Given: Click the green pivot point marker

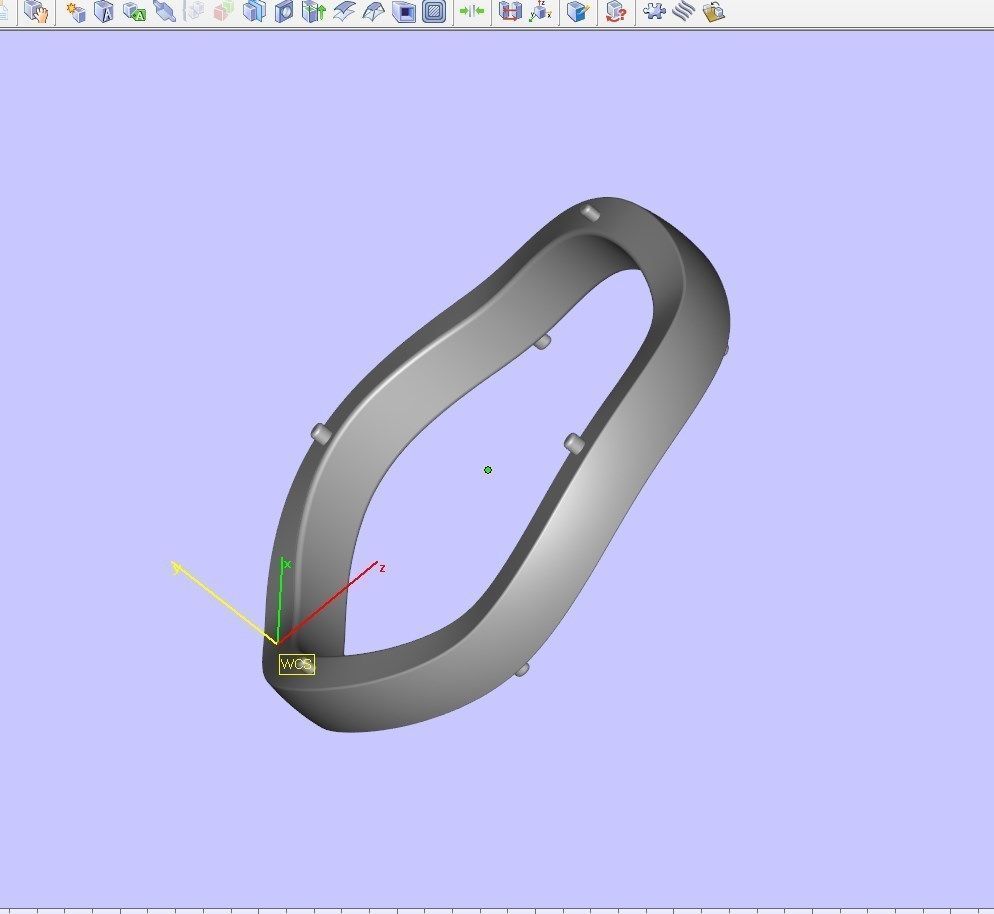Looking at the screenshot, I should [x=487, y=470].
